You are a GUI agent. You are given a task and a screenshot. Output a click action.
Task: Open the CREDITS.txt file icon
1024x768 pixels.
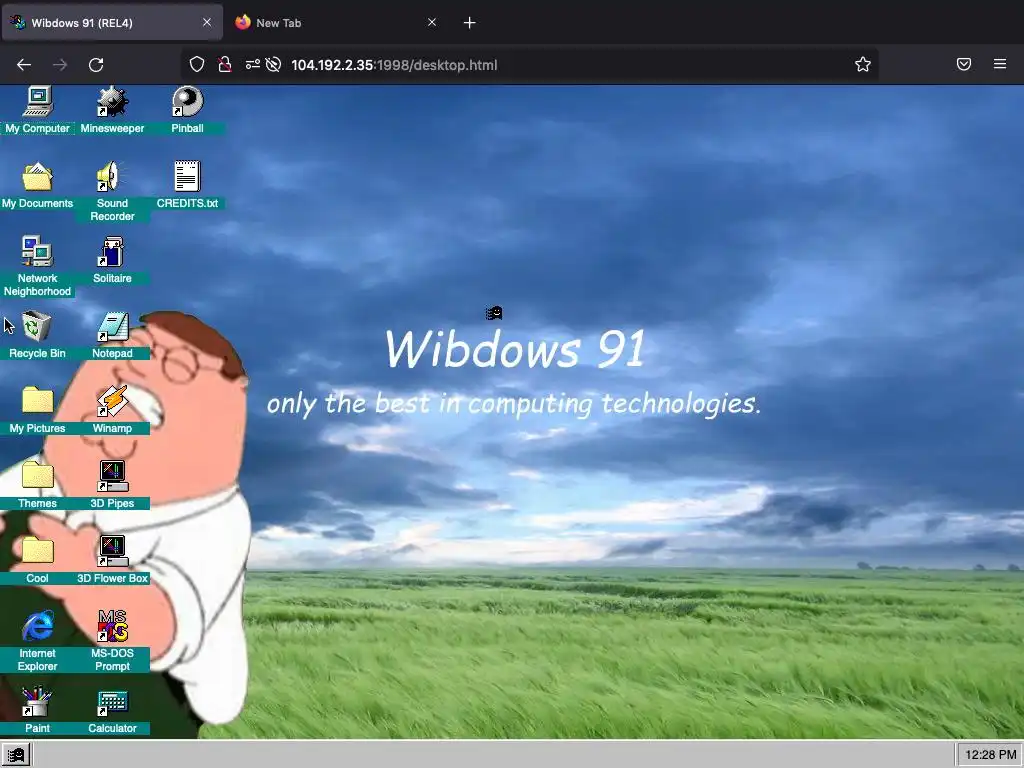point(187,185)
